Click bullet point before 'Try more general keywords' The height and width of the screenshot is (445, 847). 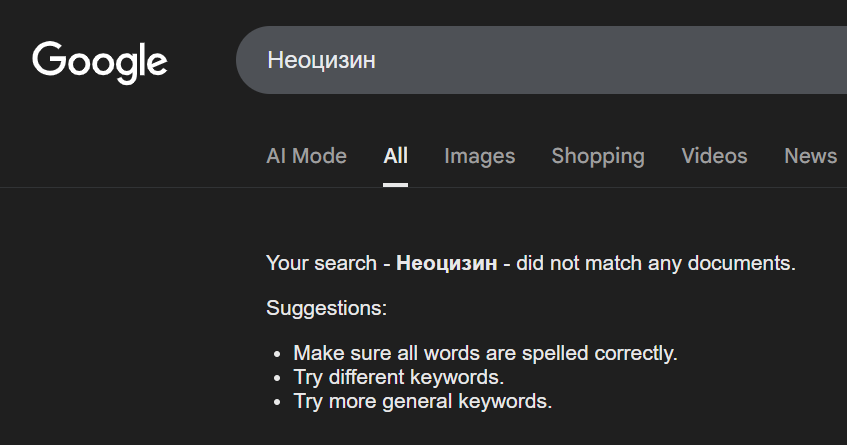click(279, 402)
